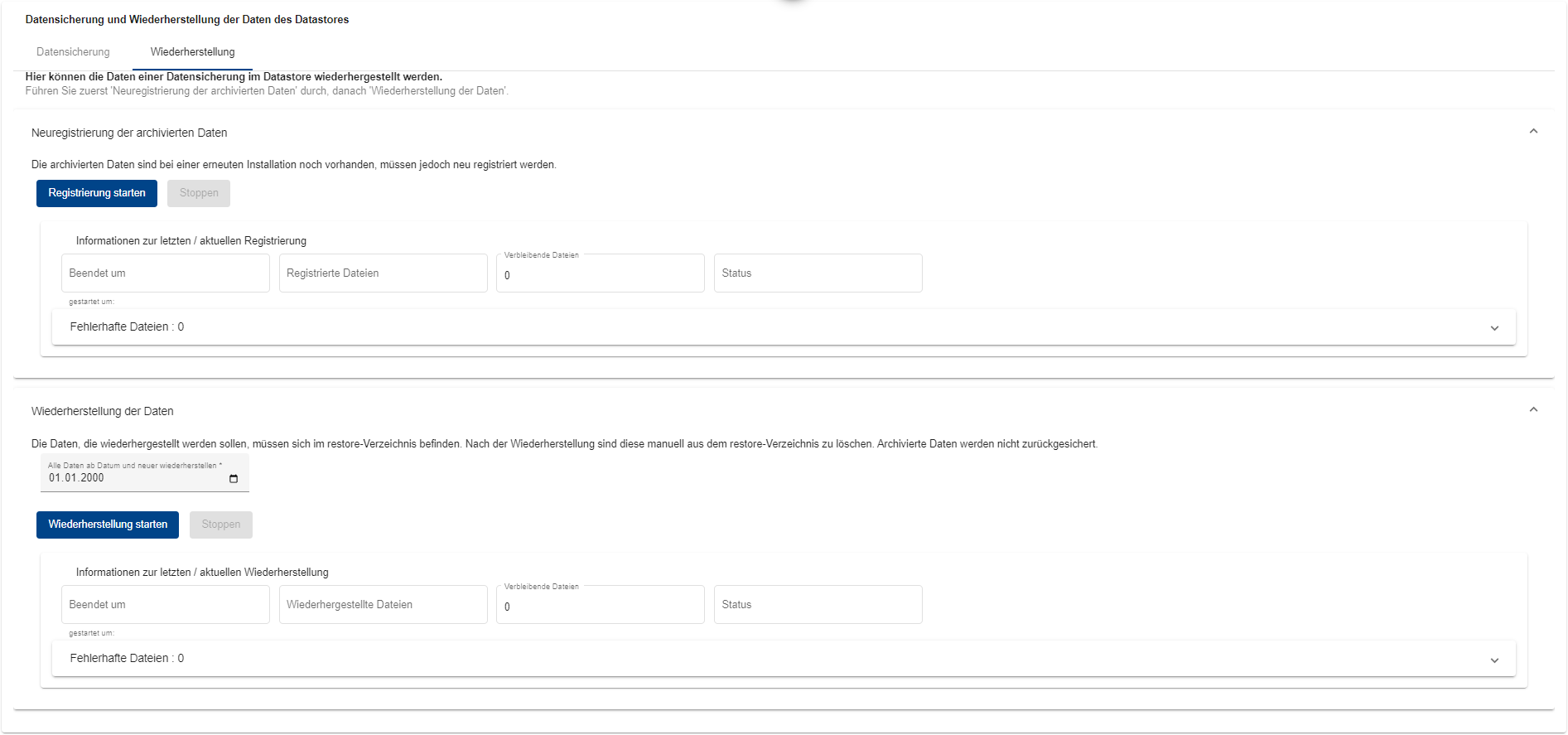Switch to the Datensicherung tab
This screenshot has width=1568, height=735.
[x=73, y=52]
